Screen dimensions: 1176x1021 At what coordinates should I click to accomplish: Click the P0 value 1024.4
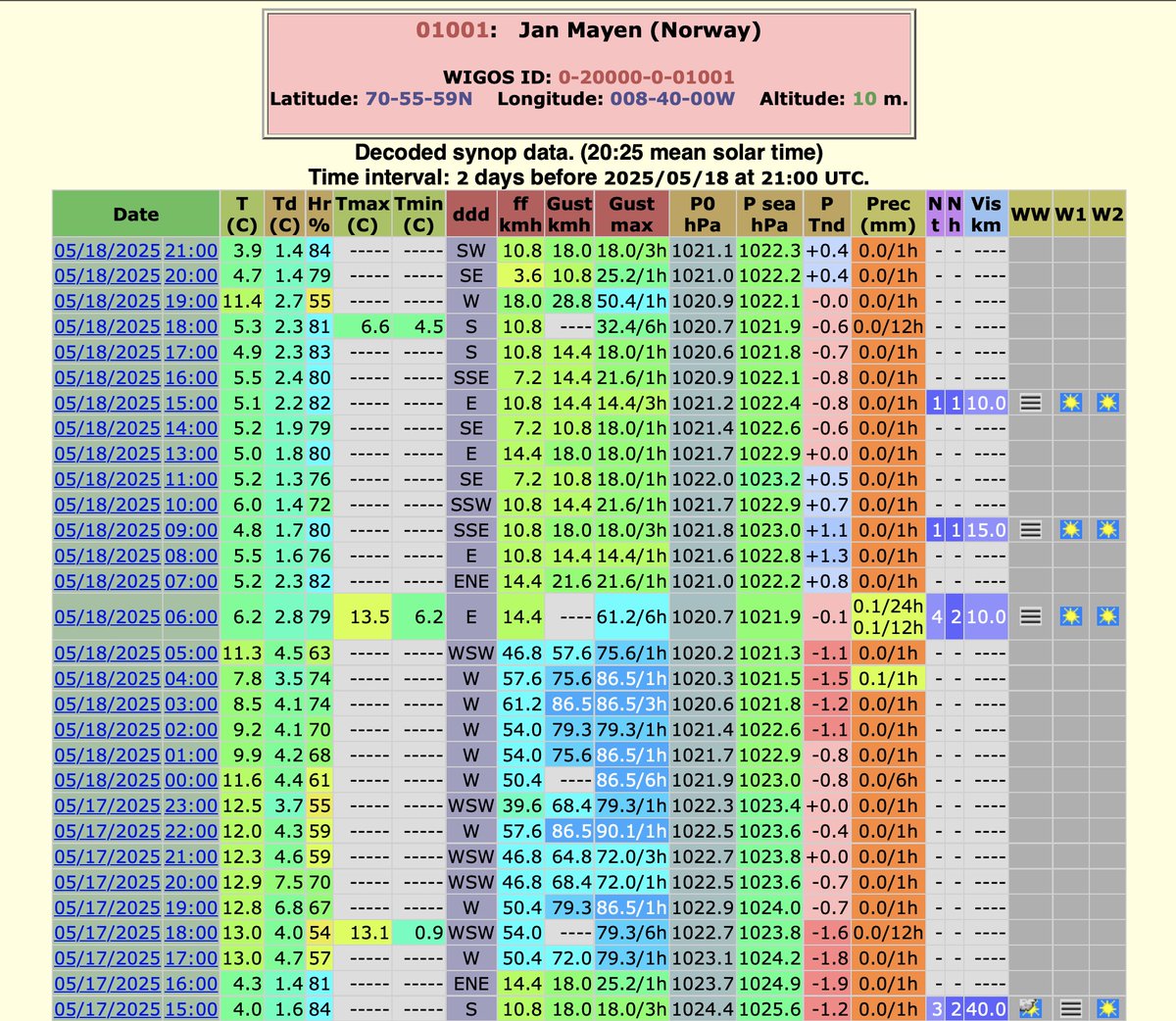703,1009
